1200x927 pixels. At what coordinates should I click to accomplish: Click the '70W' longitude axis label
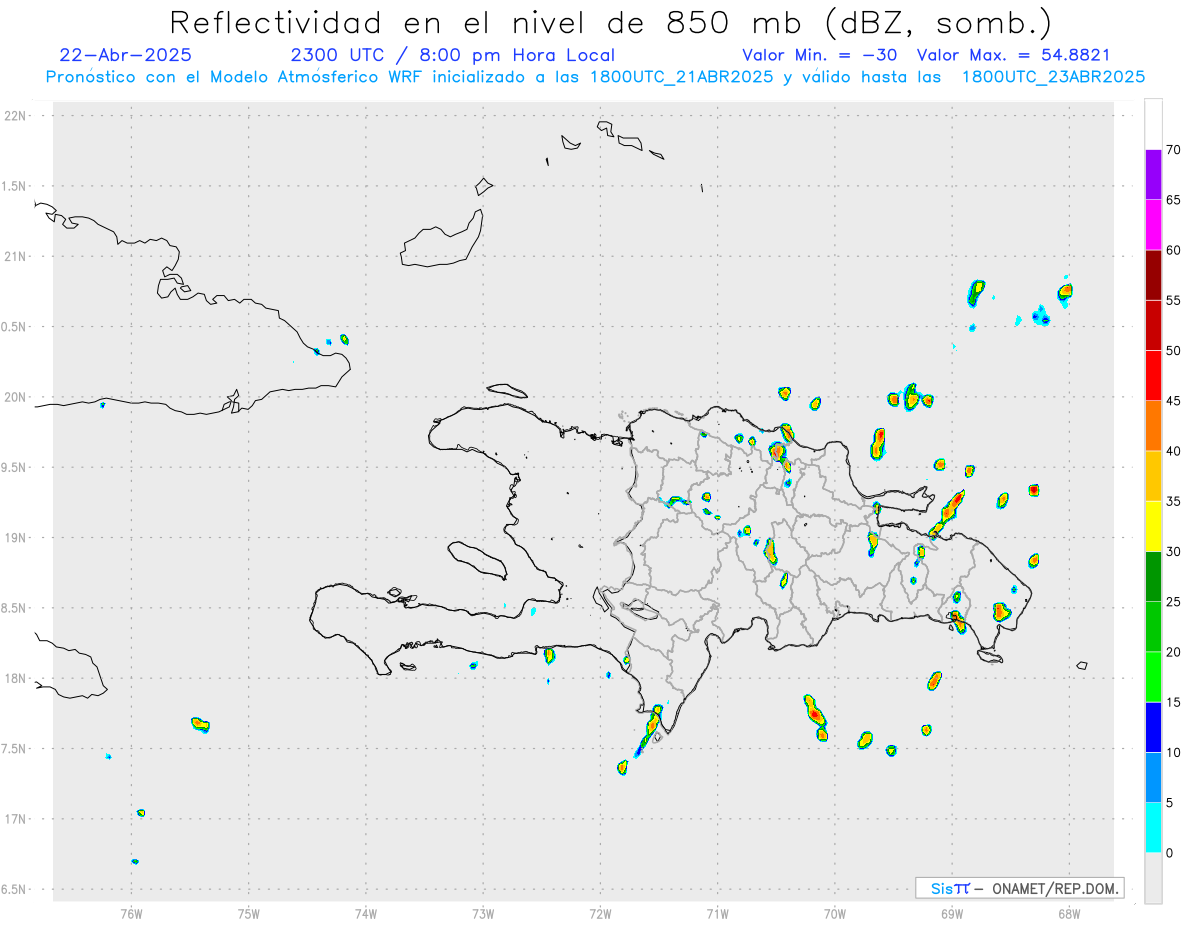tap(835, 912)
